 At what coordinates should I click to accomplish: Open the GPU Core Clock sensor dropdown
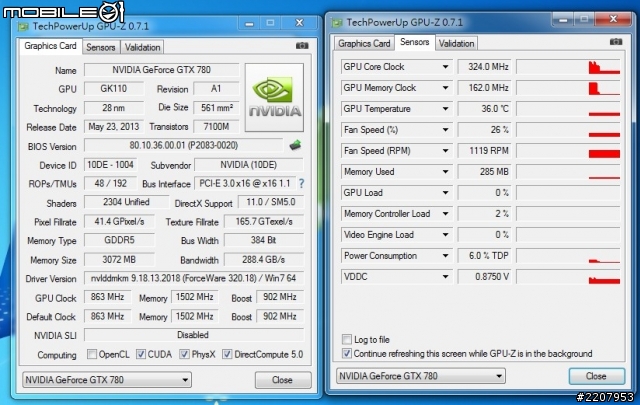tap(445, 67)
